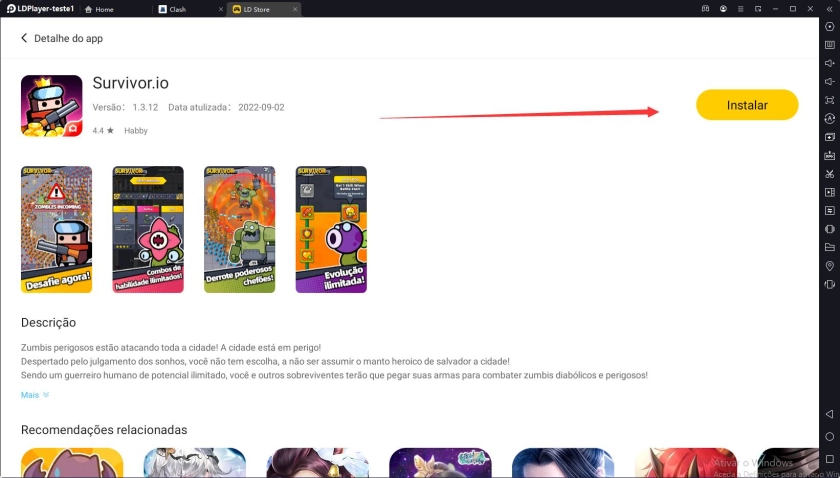This screenshot has height=478, width=840.
Task: Open shared folder icon in sidebar
Action: point(829,247)
